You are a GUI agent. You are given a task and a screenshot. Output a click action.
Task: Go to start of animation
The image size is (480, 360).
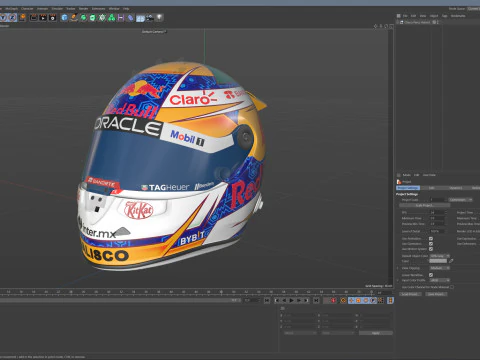click(267, 300)
